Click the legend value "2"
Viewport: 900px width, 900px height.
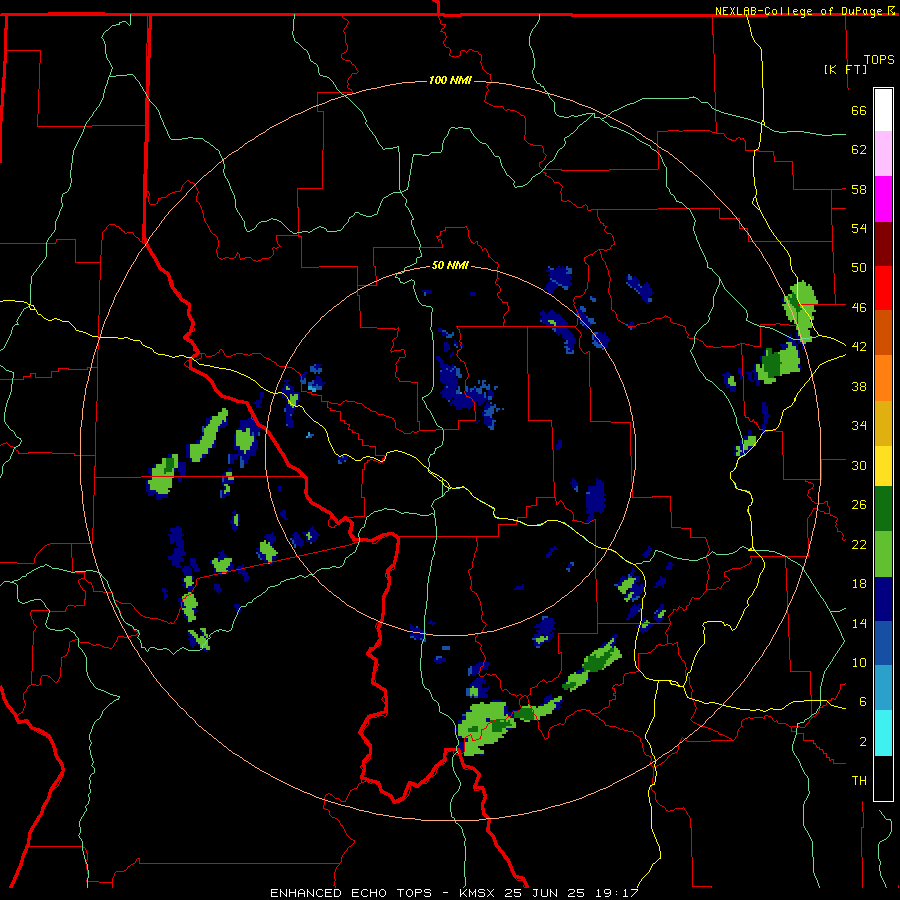[863, 742]
